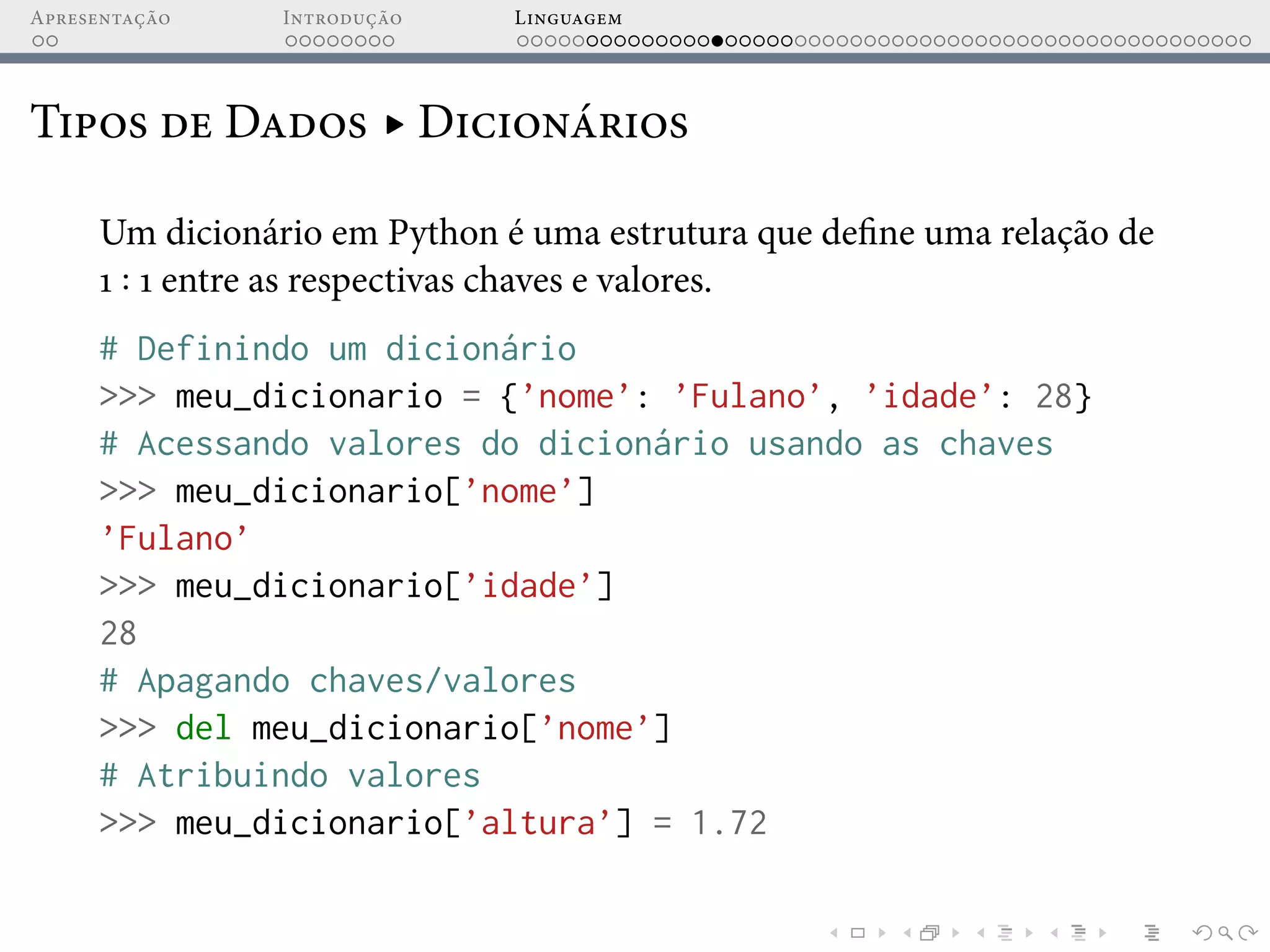Click the word 'Dicionários' in the title
The height and width of the screenshot is (952, 1270).
pyautogui.click(x=553, y=121)
